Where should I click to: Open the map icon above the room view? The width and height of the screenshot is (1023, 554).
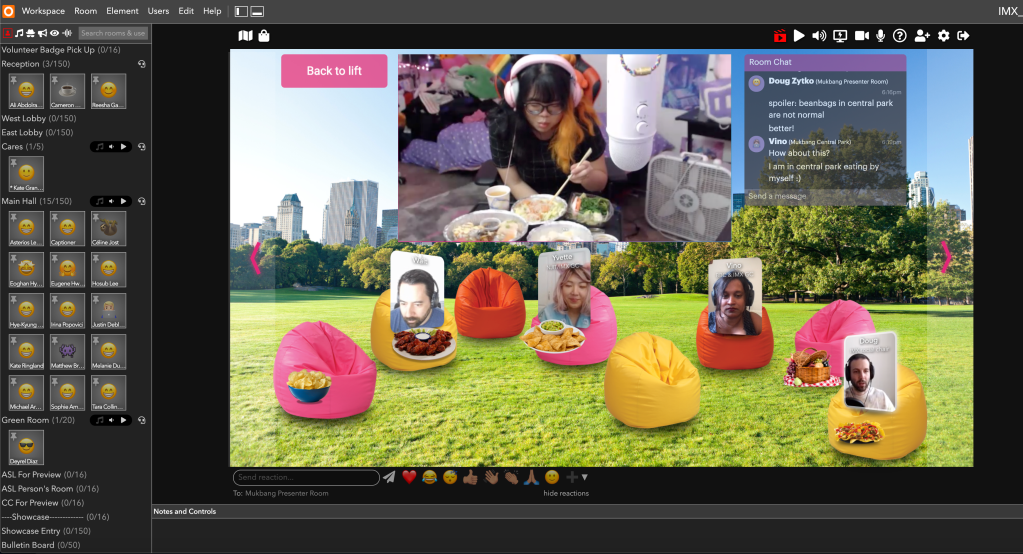pos(246,36)
